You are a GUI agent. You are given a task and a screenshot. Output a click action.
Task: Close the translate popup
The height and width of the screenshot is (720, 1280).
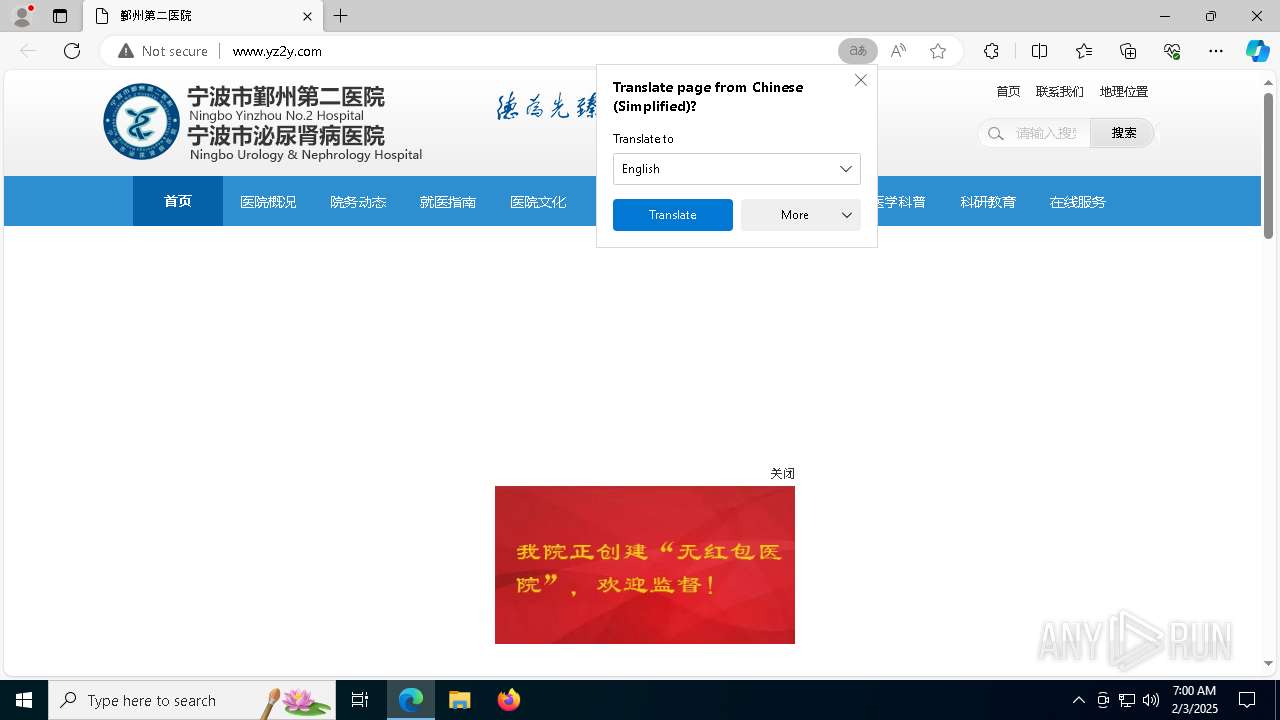click(860, 80)
